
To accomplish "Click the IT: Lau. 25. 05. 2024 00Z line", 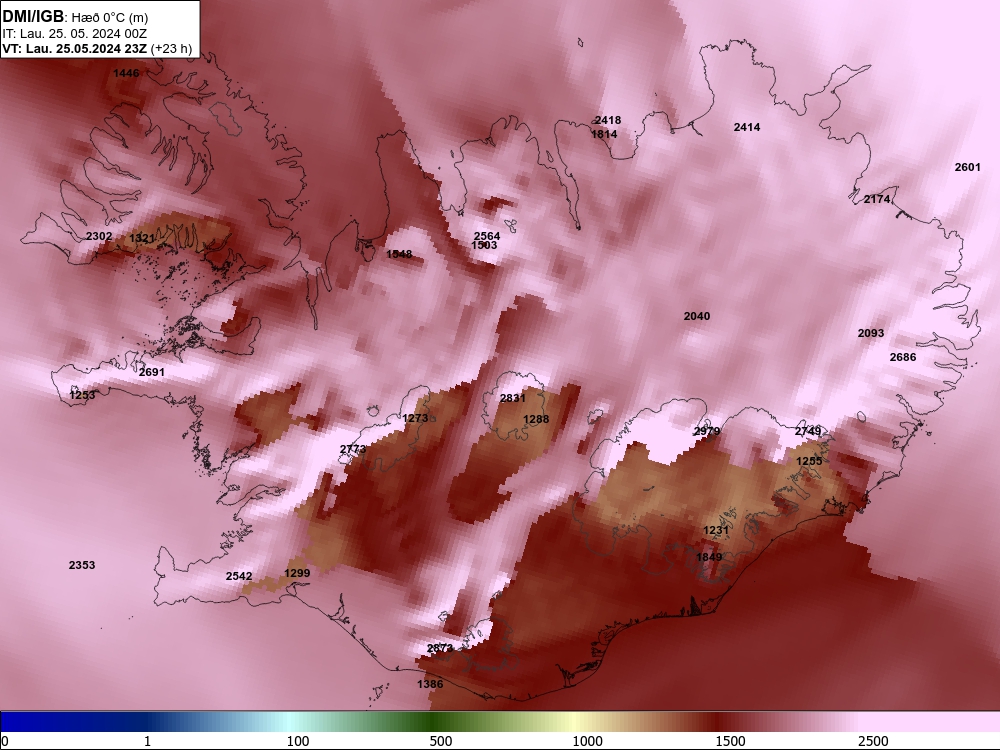I will (75, 34).
